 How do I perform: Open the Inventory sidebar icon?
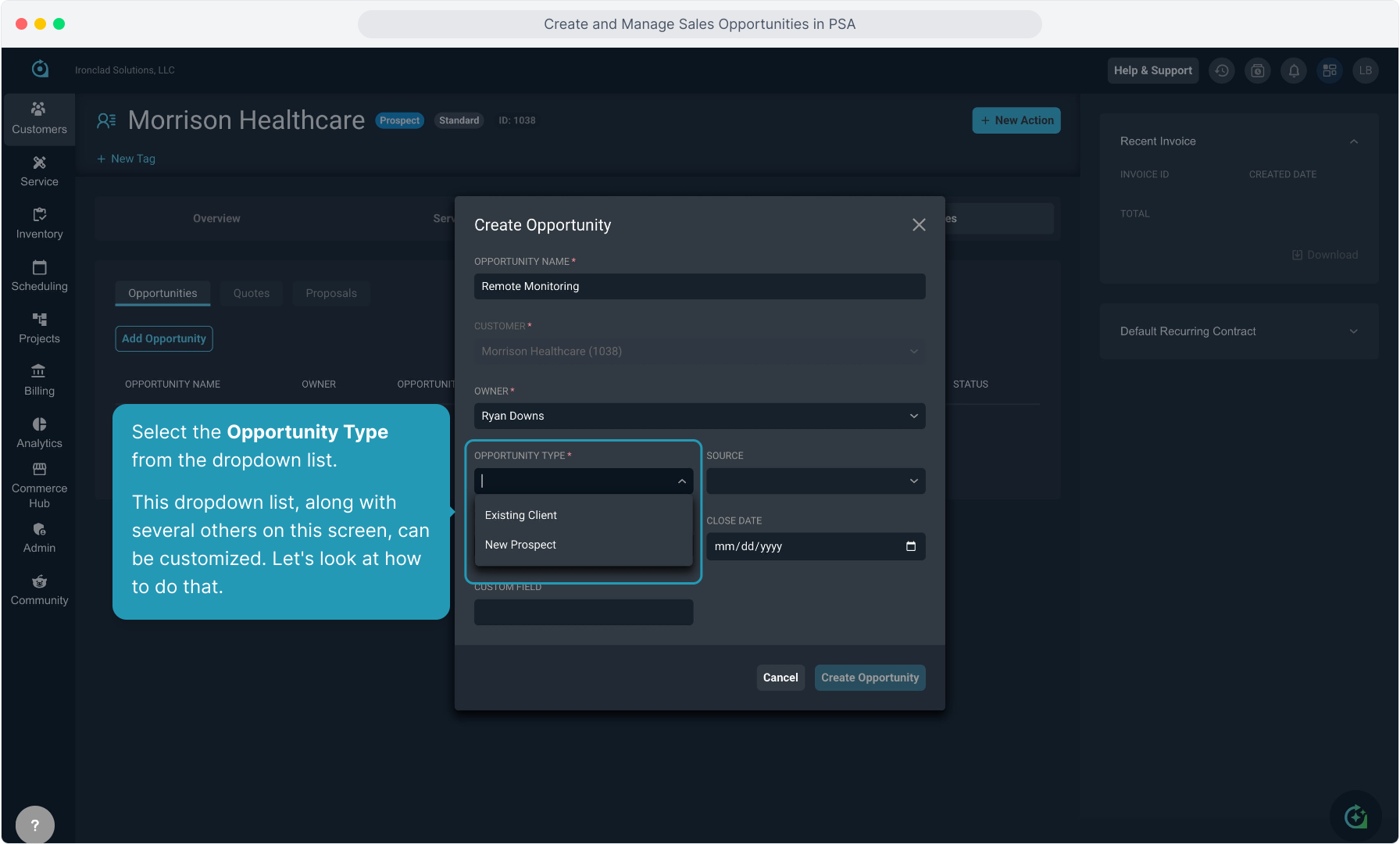click(39, 224)
